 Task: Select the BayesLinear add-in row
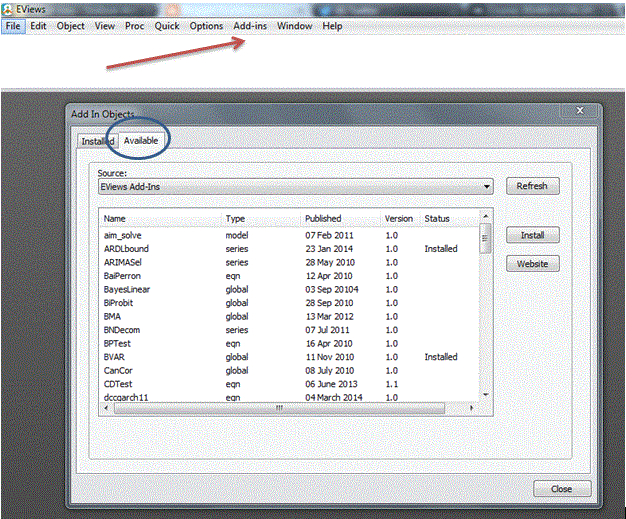click(x=289, y=289)
